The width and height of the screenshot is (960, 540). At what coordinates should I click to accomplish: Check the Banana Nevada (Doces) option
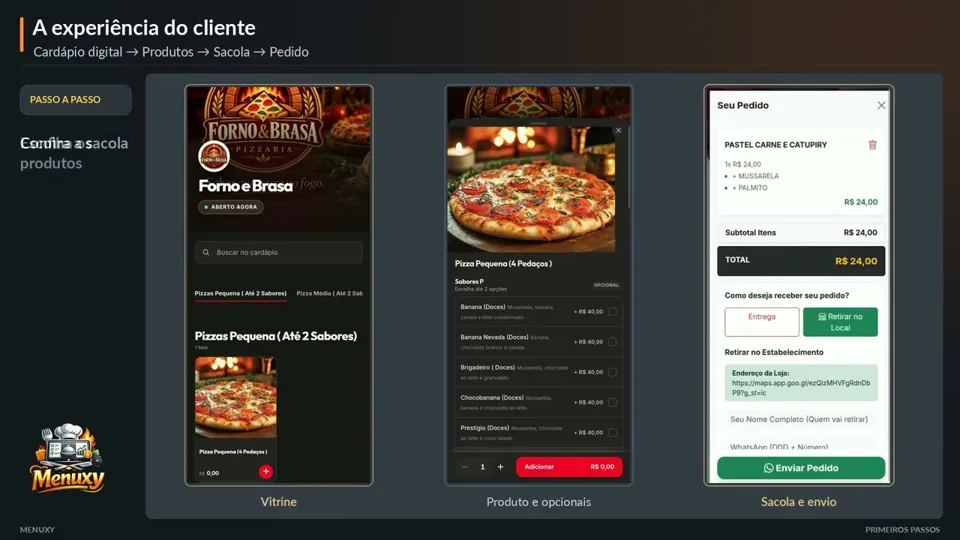[x=612, y=342]
